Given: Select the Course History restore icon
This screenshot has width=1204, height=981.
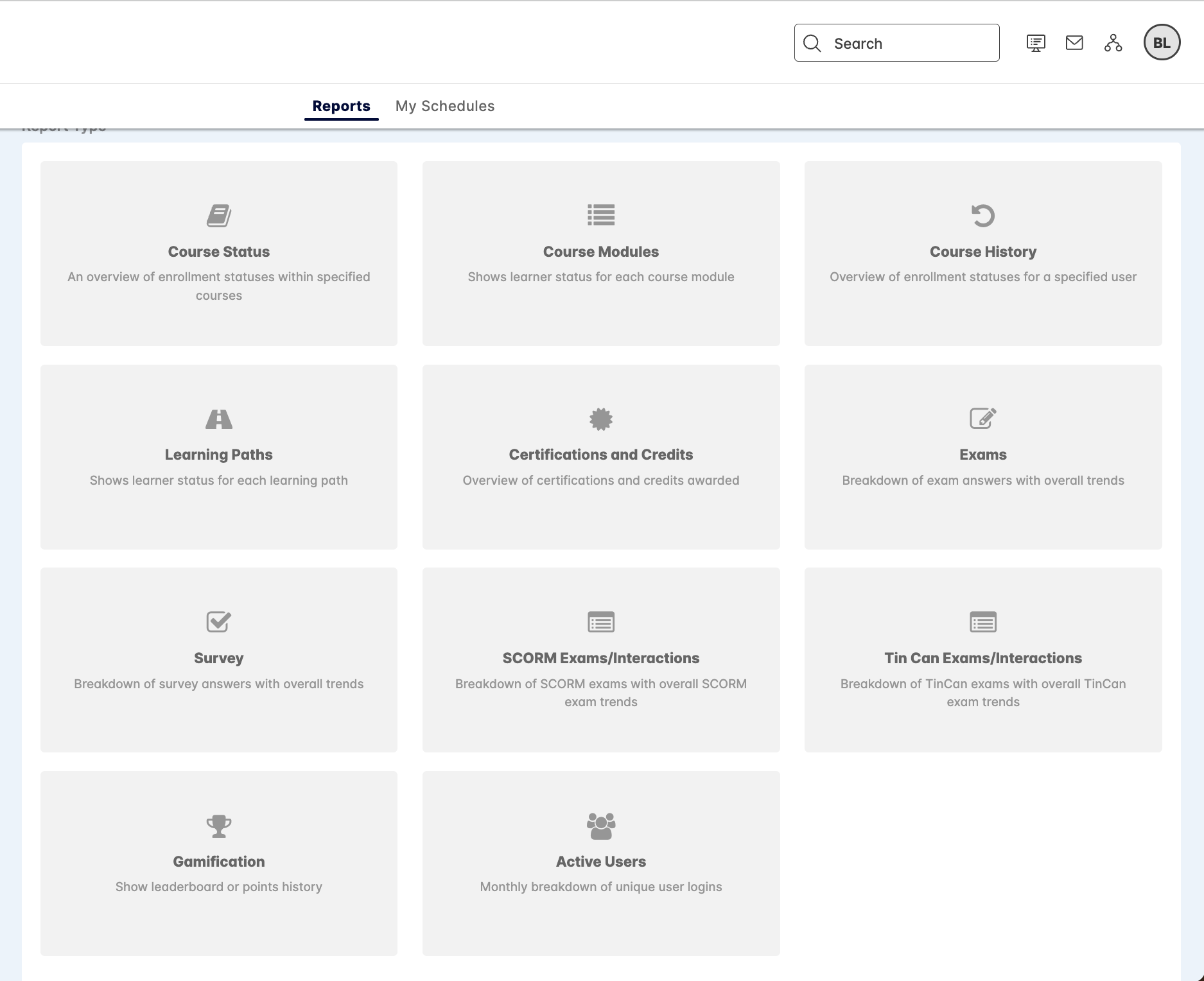Looking at the screenshot, I should pyautogui.click(x=982, y=216).
